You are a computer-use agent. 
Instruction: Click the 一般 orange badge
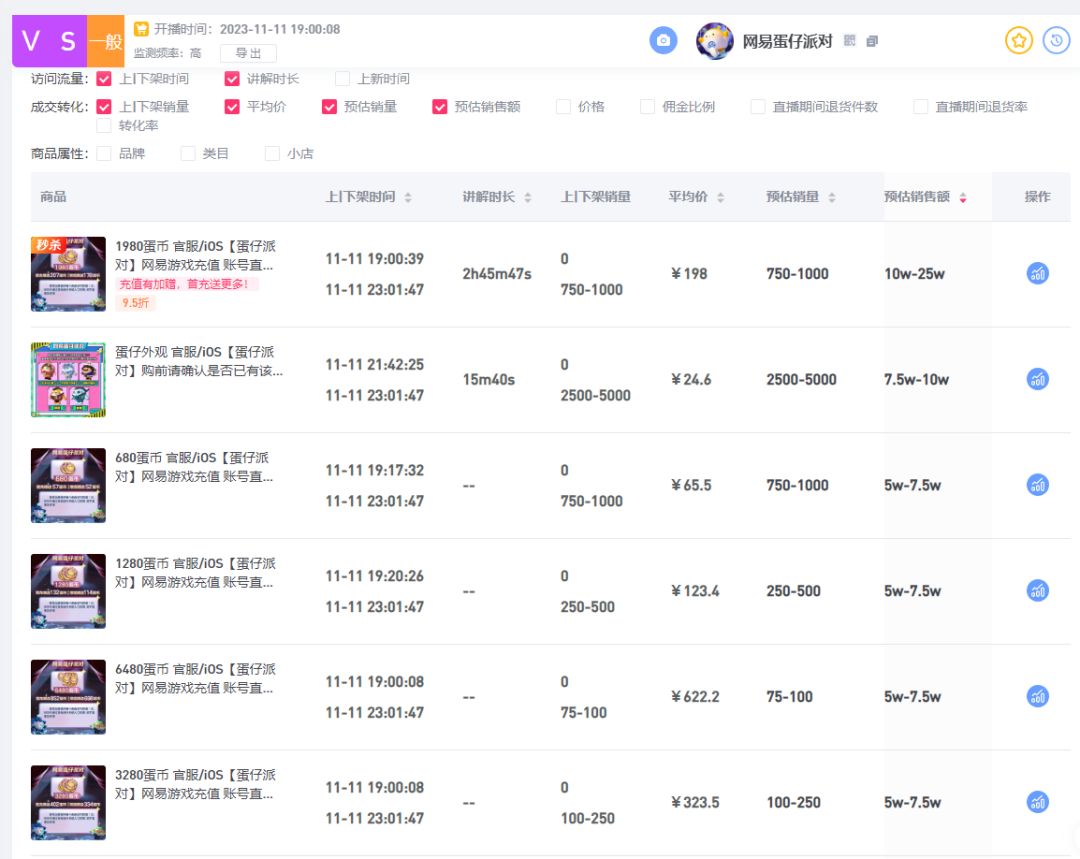[105, 41]
